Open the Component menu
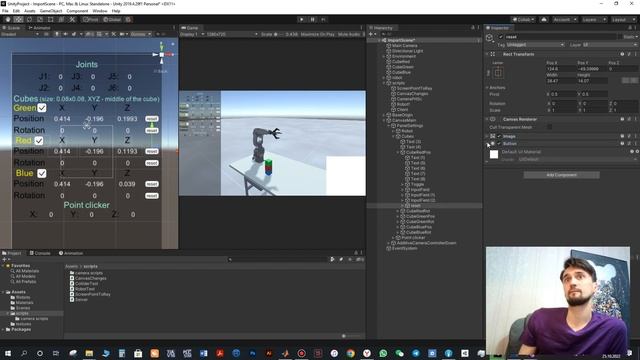Screen dimensions: 640x360 [x=77, y=11]
